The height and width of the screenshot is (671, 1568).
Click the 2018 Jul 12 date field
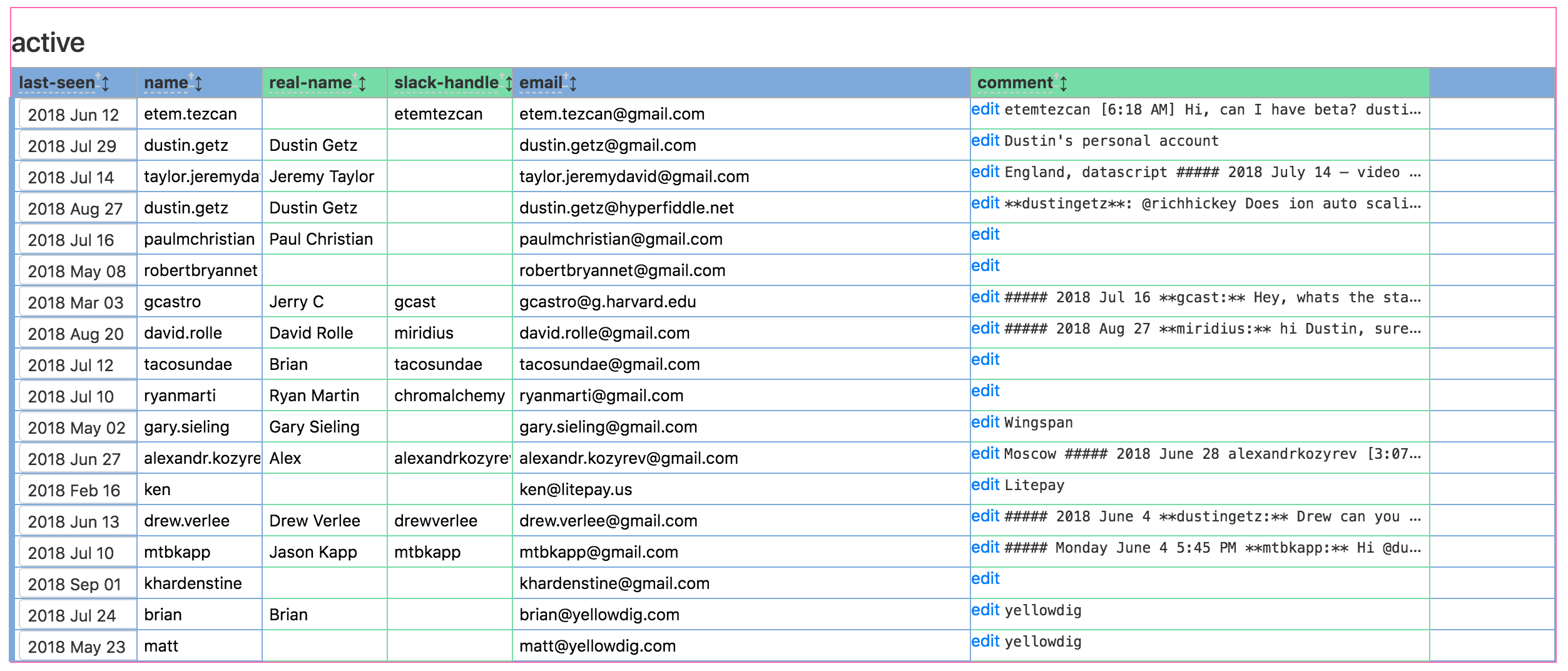78,365
